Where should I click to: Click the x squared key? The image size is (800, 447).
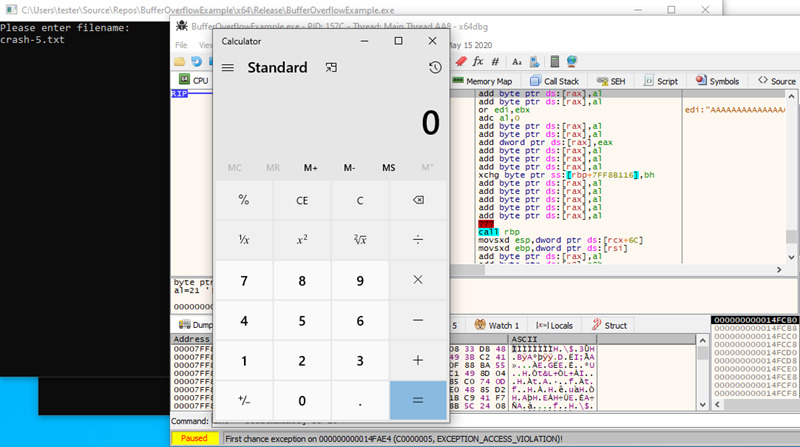[x=302, y=239]
